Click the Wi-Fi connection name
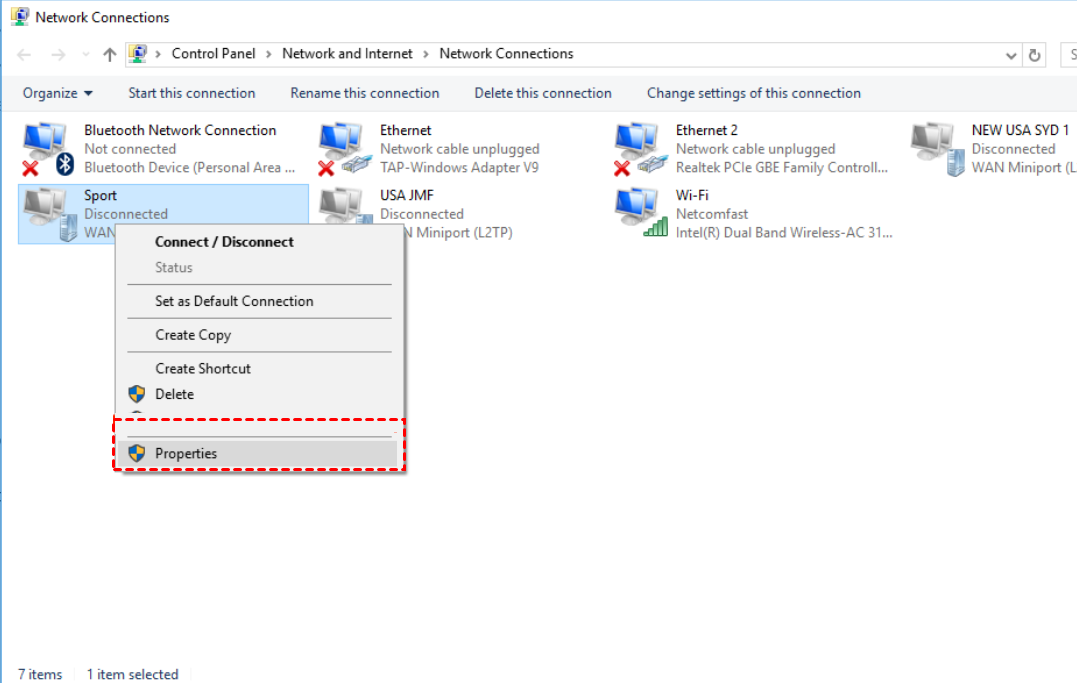This screenshot has width=1077, height=683. [692, 195]
